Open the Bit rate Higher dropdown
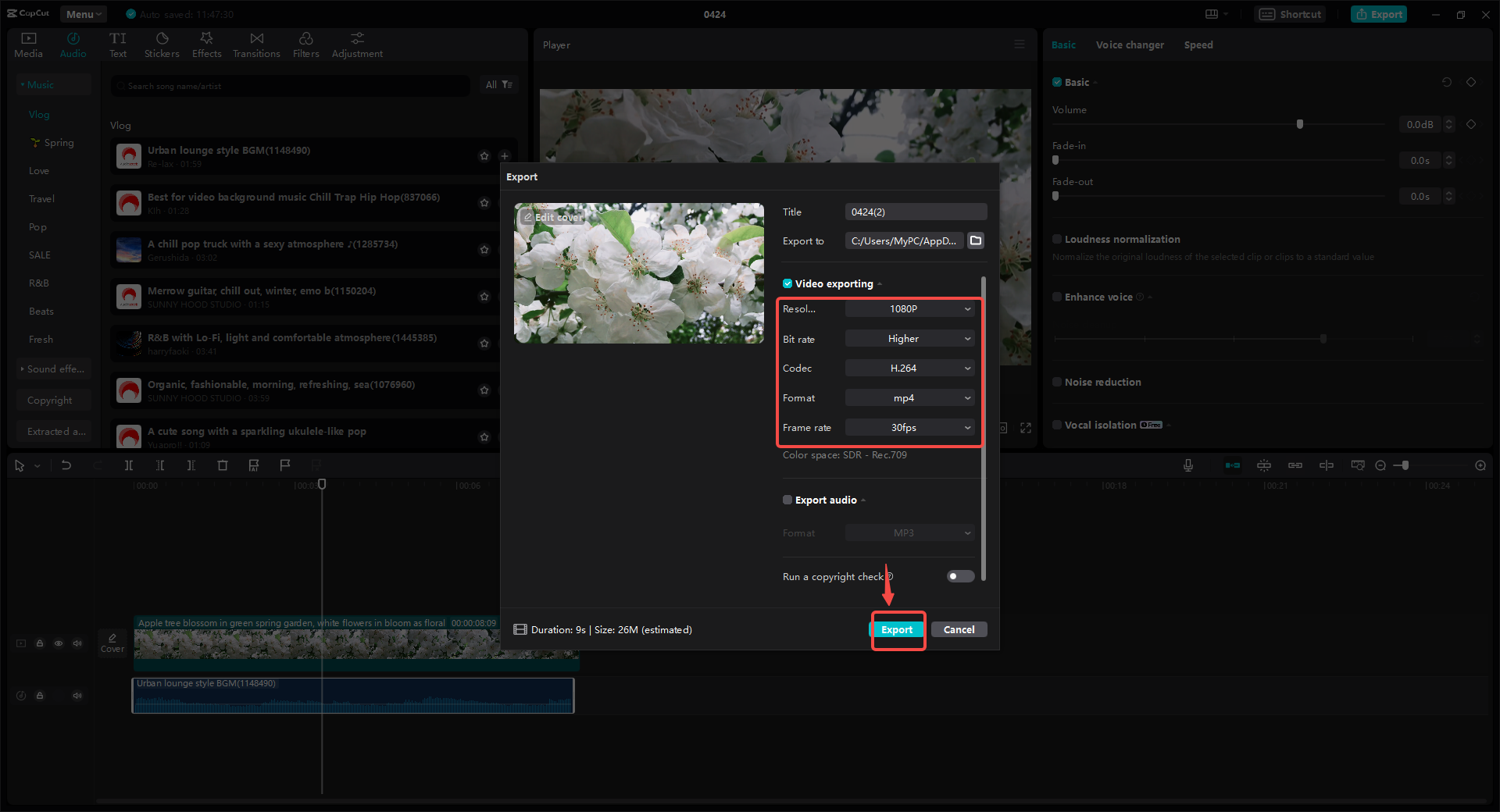 909,339
